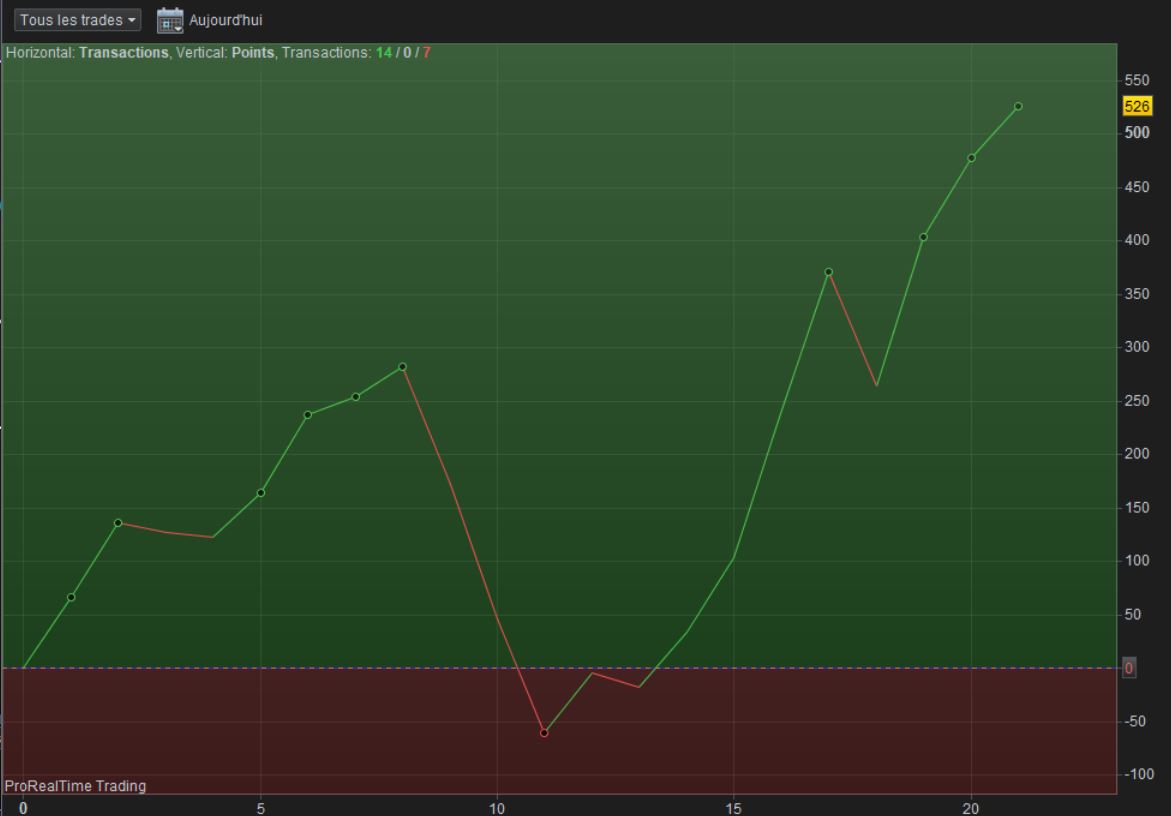The image size is (1171, 816).
Task: Click the data point at transaction 2
Action: click(x=118, y=523)
